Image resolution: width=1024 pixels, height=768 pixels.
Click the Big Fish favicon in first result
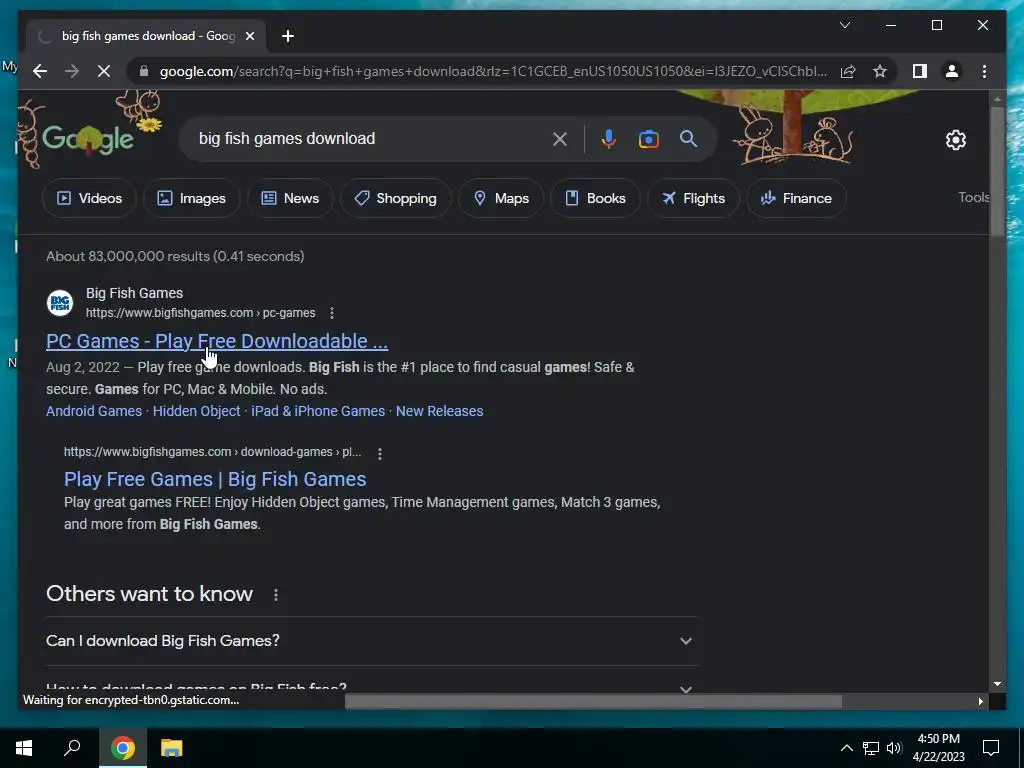tap(60, 303)
